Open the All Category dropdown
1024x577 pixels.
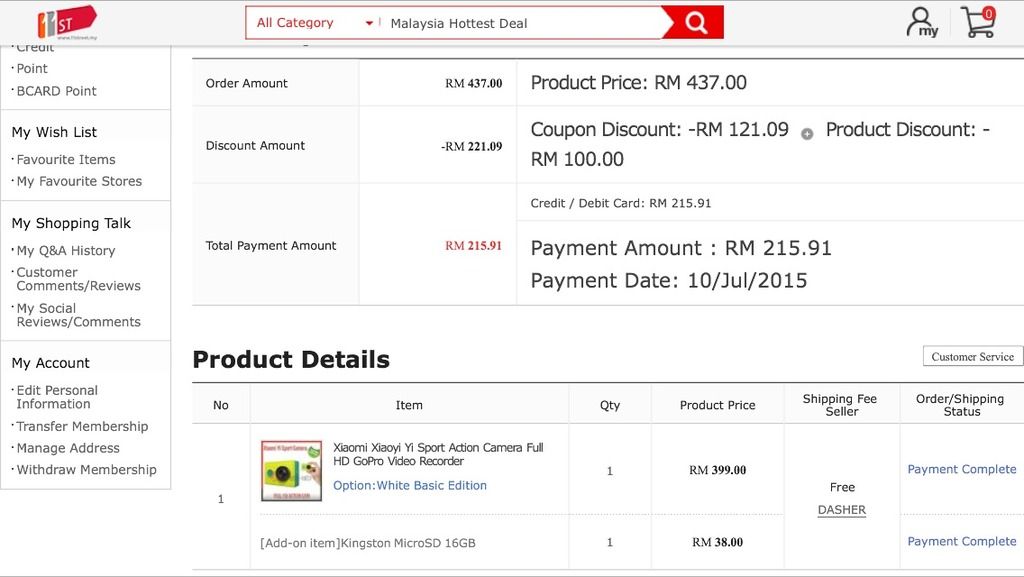point(313,22)
